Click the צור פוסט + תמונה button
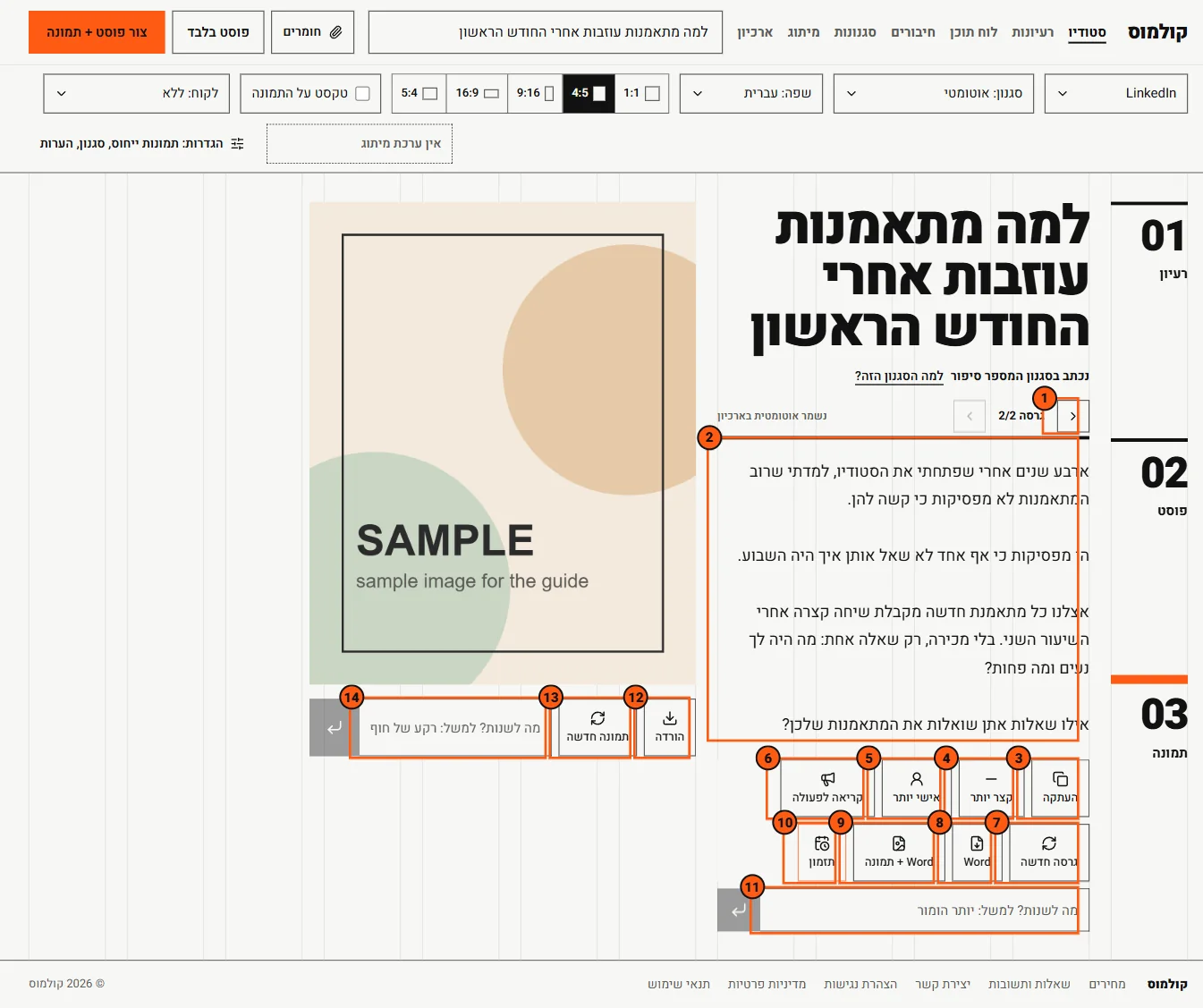Viewport: 1203px width, 1008px height. (x=97, y=32)
